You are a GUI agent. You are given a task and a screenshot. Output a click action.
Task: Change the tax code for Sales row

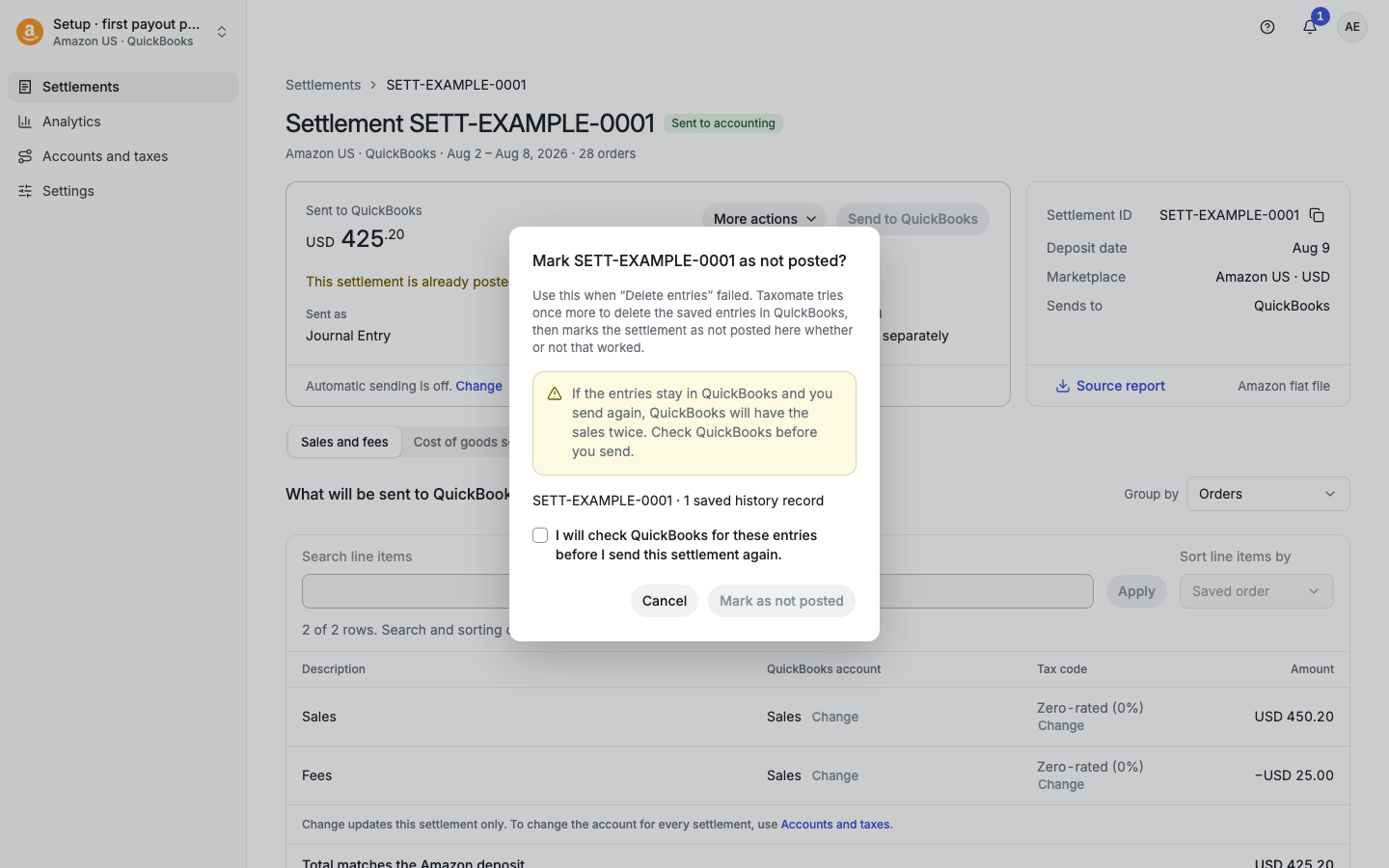[1061, 726]
